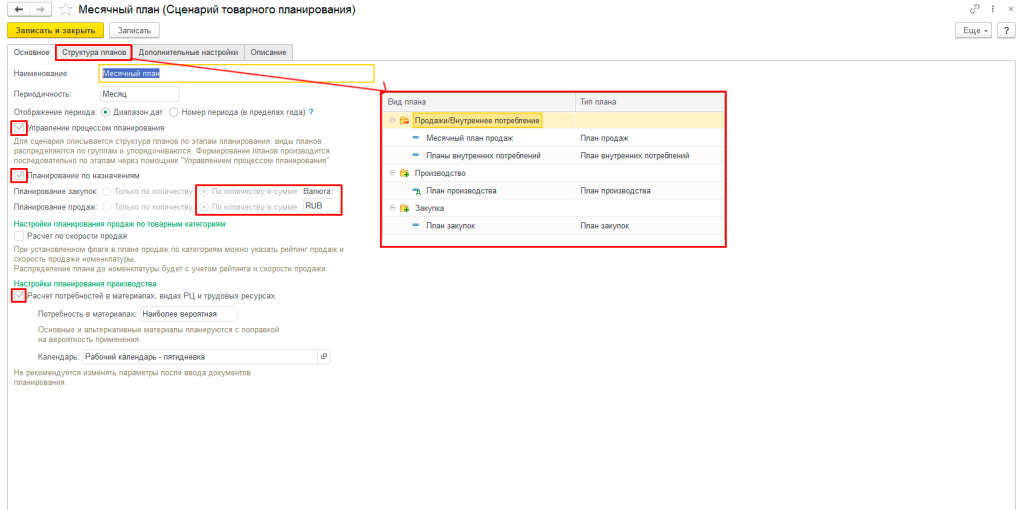1024x510 pixels.
Task: Switch to the Структура планов tab
Action: [x=93, y=52]
